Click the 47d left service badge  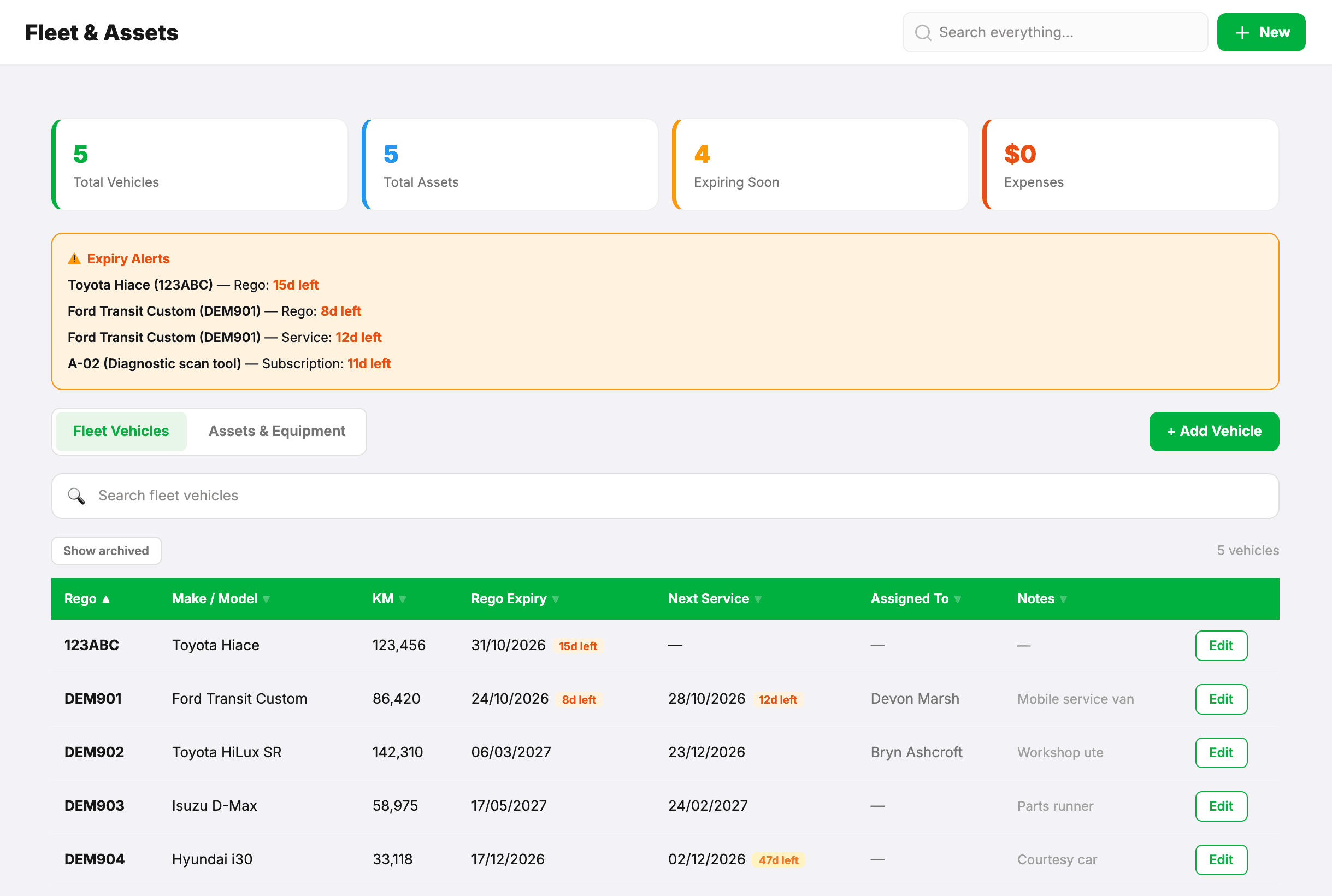779,860
